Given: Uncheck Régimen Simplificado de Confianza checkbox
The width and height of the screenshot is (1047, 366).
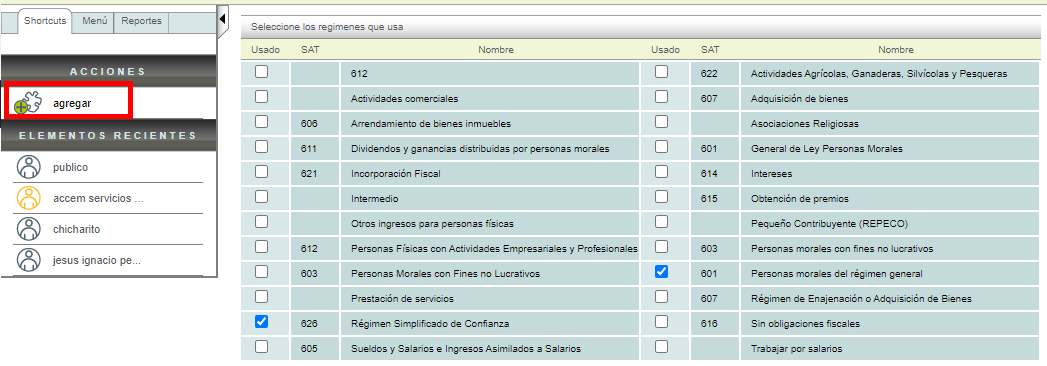Looking at the screenshot, I should tap(262, 321).
